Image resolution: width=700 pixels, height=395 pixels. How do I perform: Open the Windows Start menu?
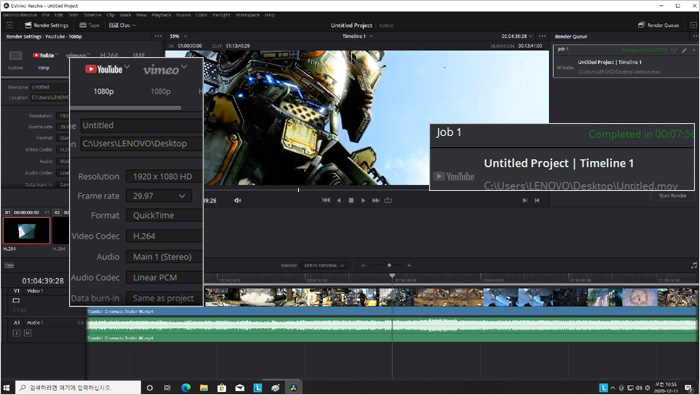click(x=7, y=387)
